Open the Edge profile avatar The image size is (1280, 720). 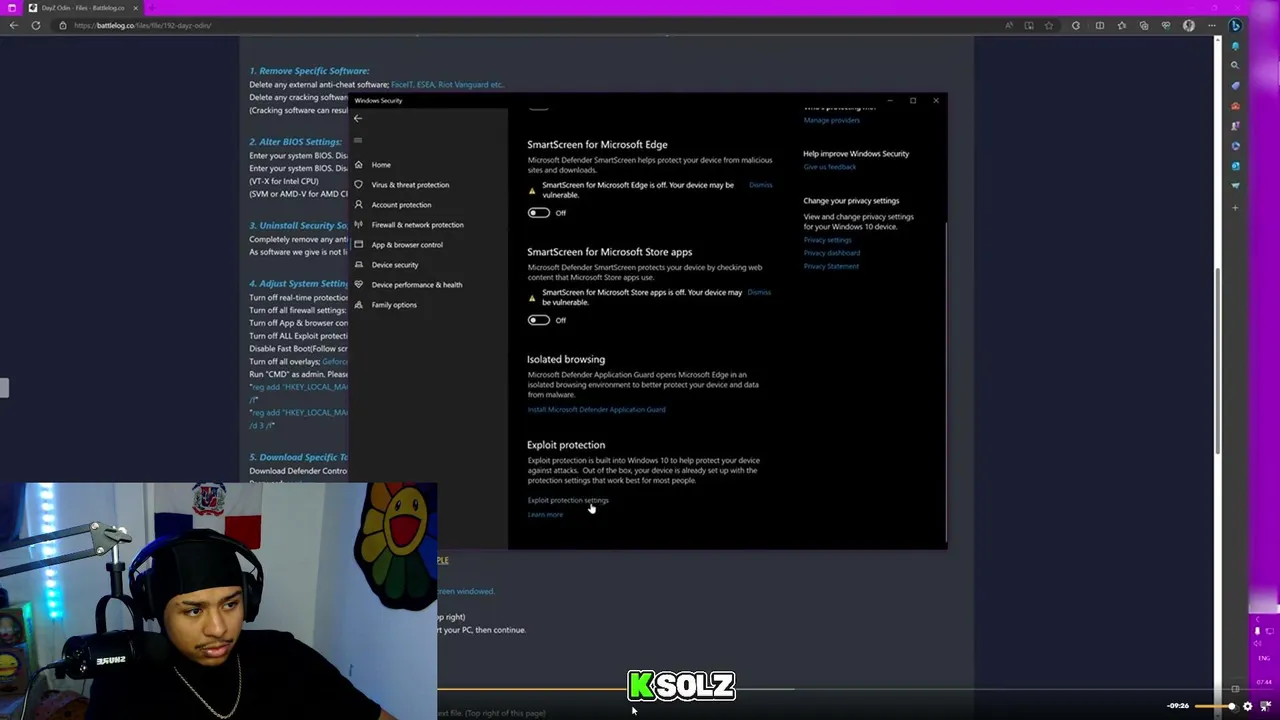coord(1188,25)
